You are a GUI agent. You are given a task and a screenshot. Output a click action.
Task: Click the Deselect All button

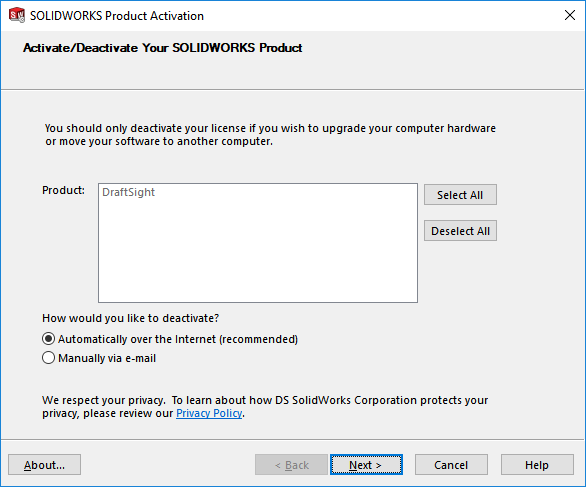tap(460, 231)
